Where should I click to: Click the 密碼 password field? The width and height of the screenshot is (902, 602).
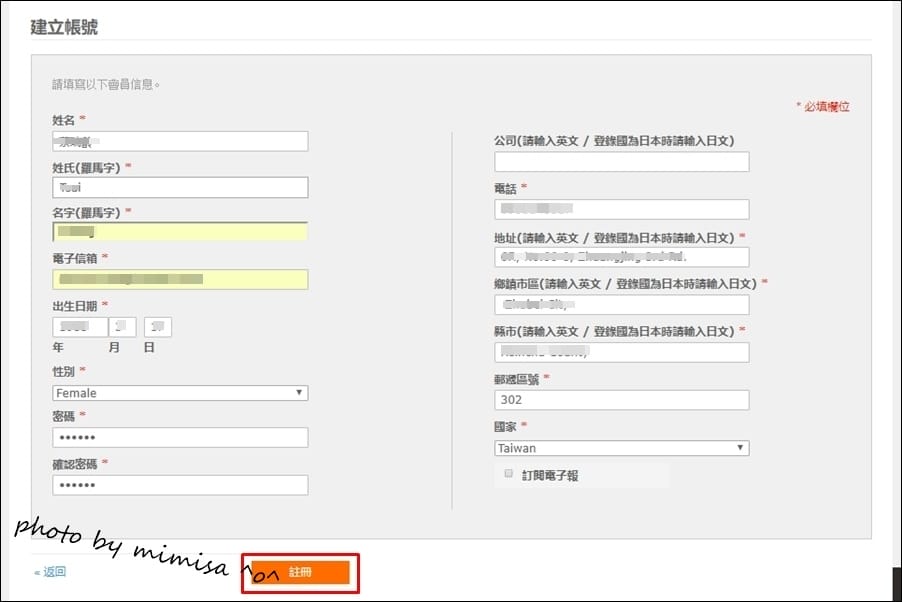click(x=180, y=436)
